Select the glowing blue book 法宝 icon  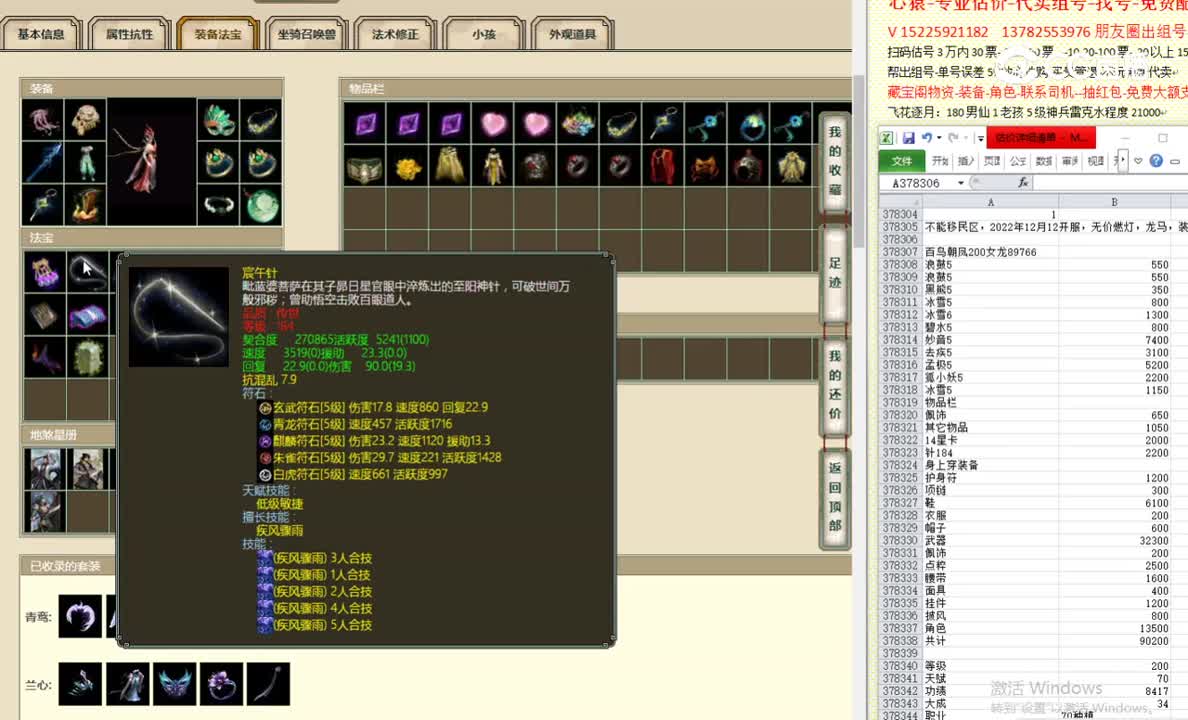tap(88, 315)
